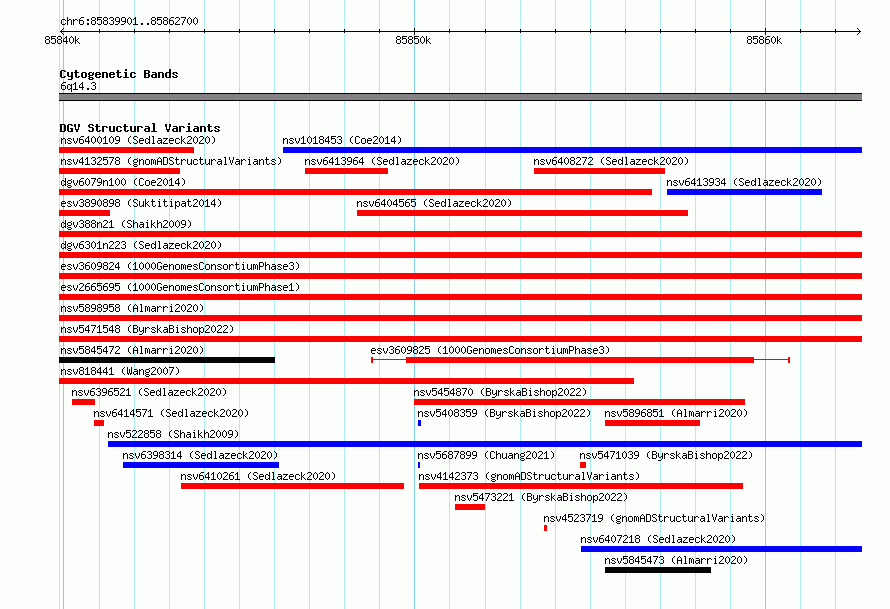Click thick red bar of esv3609825

(x=580, y=360)
